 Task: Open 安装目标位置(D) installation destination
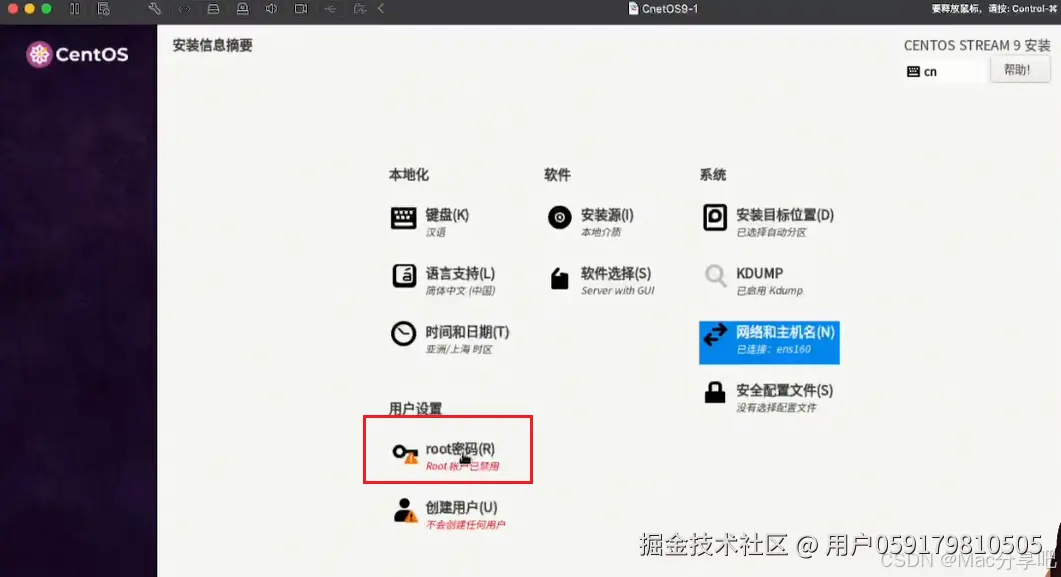pos(714,217)
